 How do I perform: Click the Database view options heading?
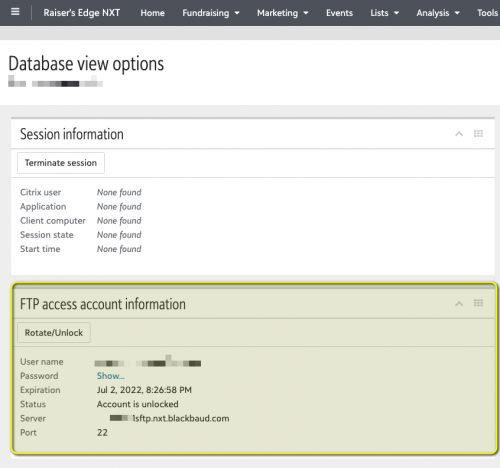point(86,64)
